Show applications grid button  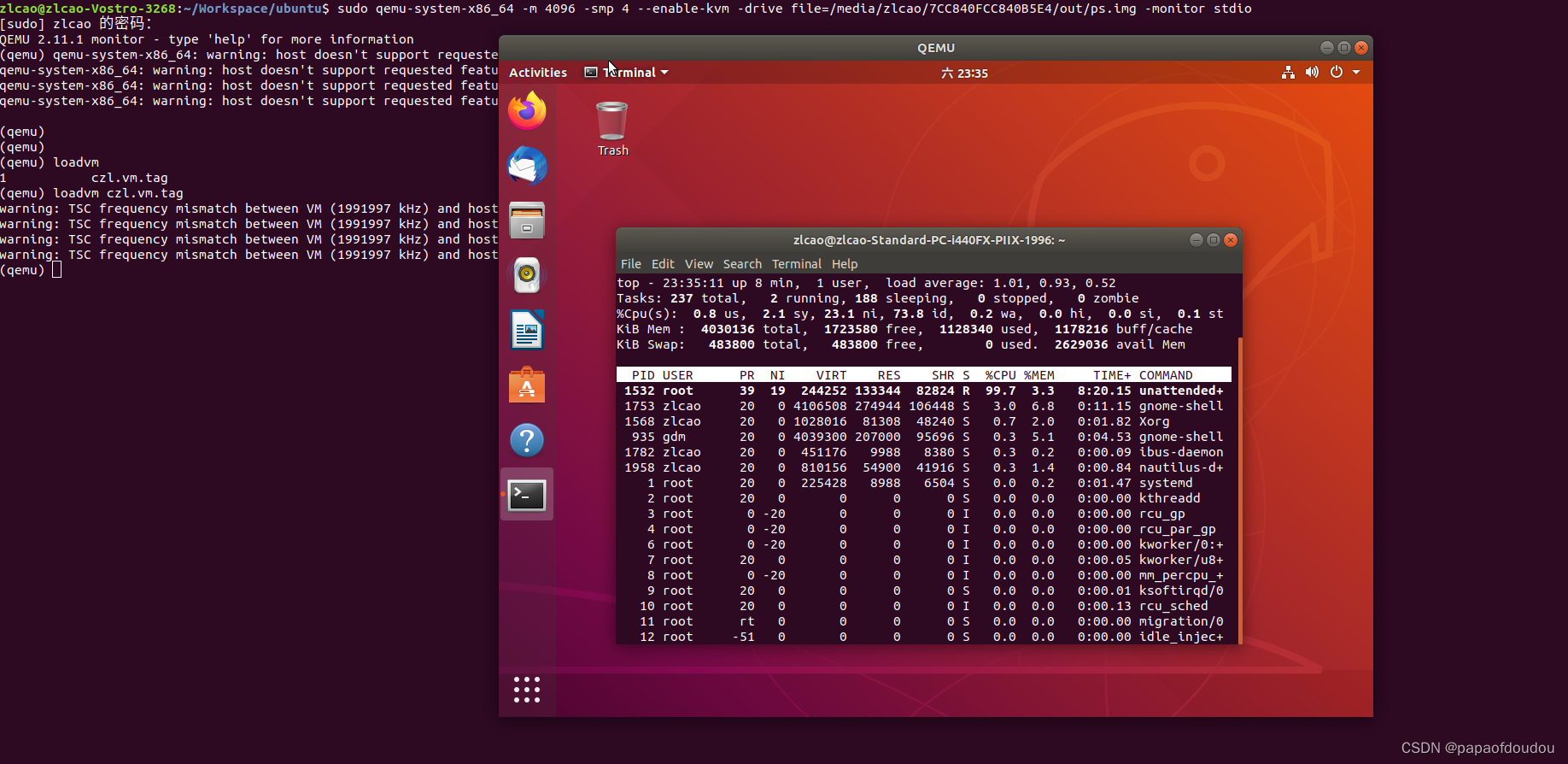pyautogui.click(x=527, y=690)
